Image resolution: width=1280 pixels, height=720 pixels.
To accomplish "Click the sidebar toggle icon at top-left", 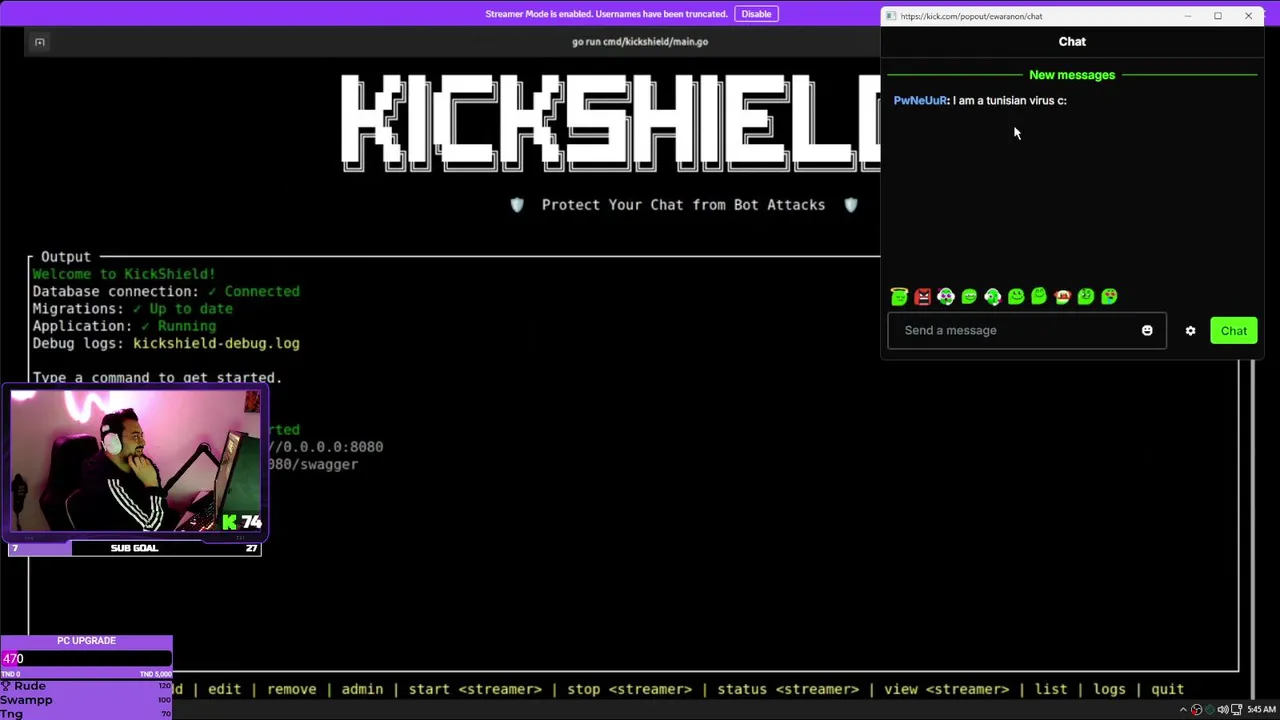I will 40,42.
